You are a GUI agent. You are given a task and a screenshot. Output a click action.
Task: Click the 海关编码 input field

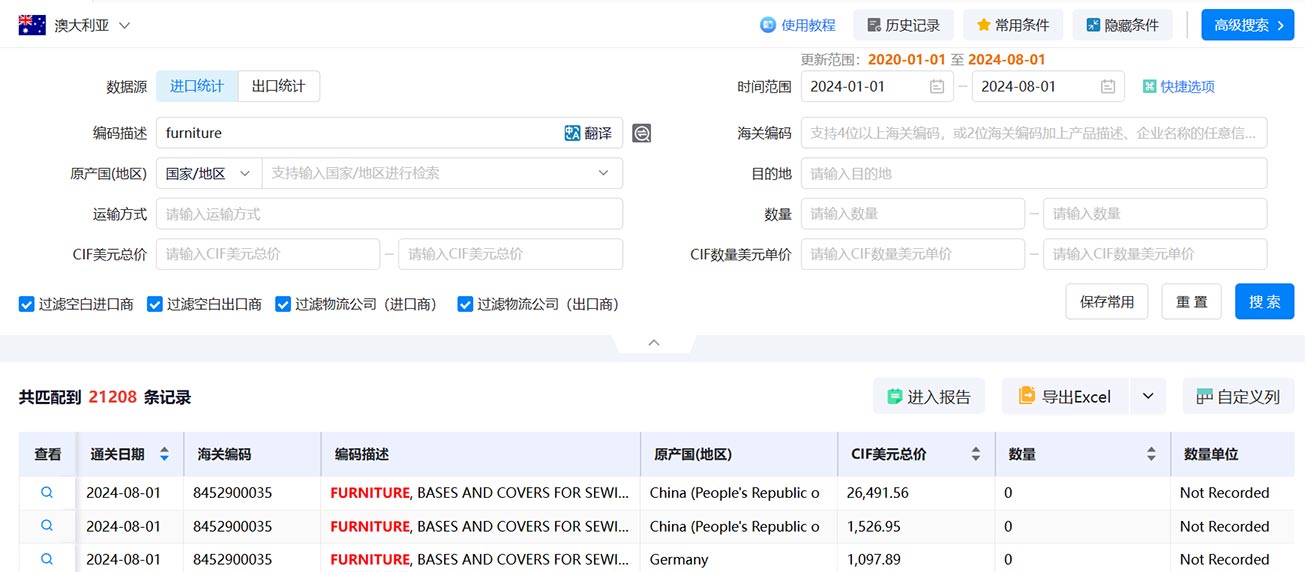coord(1034,133)
